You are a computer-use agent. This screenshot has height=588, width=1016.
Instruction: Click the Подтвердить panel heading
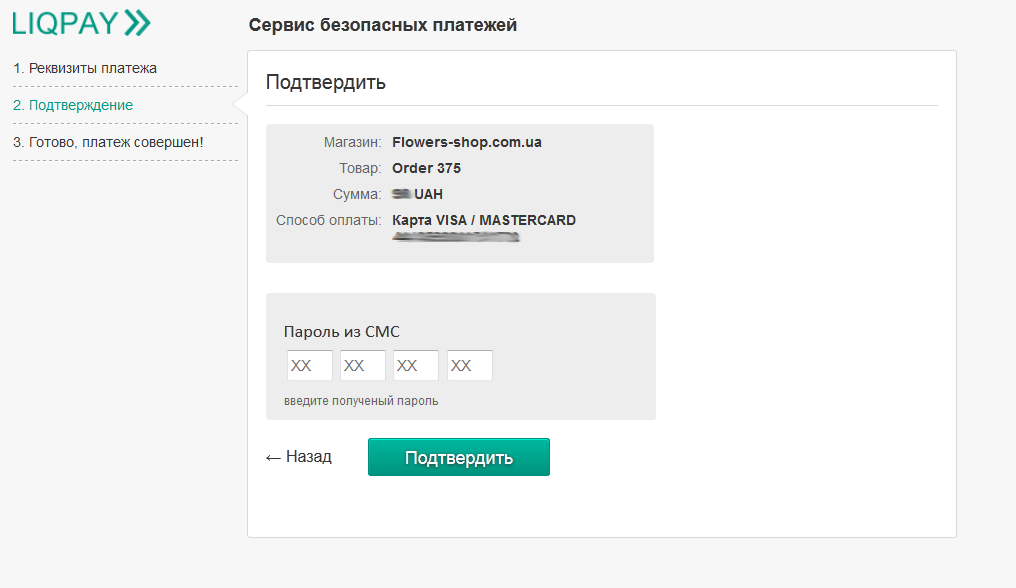325,82
